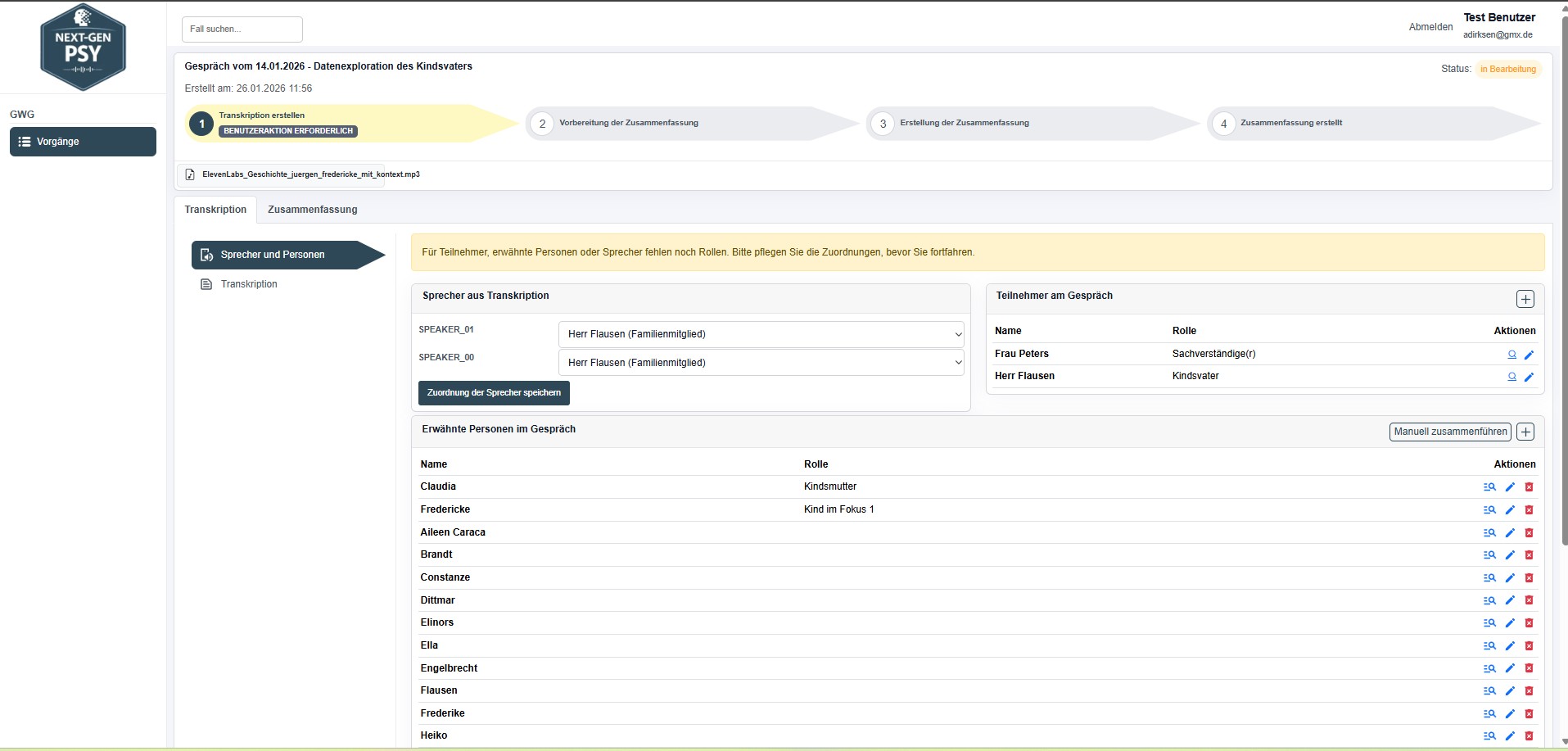
Task: Edit the mentioned person Engelbrecht
Action: click(x=1510, y=669)
